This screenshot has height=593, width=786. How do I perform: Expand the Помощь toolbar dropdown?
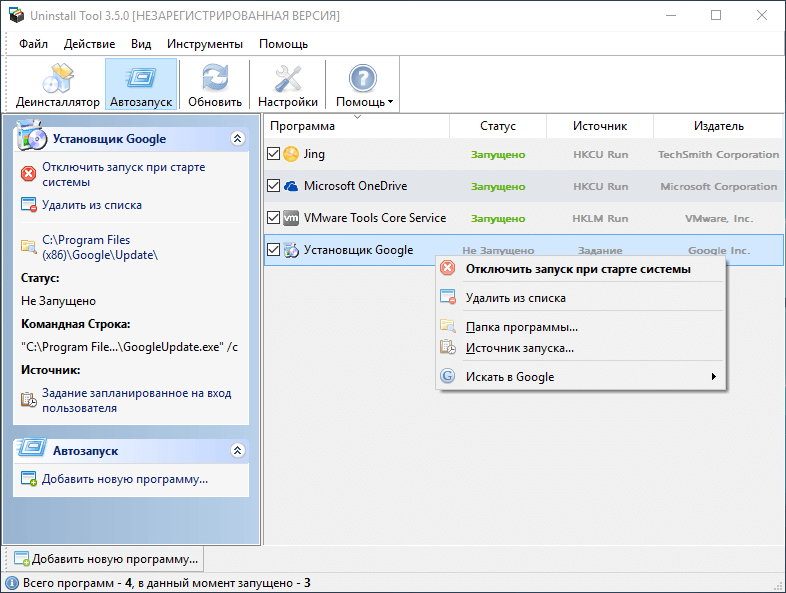pos(364,85)
